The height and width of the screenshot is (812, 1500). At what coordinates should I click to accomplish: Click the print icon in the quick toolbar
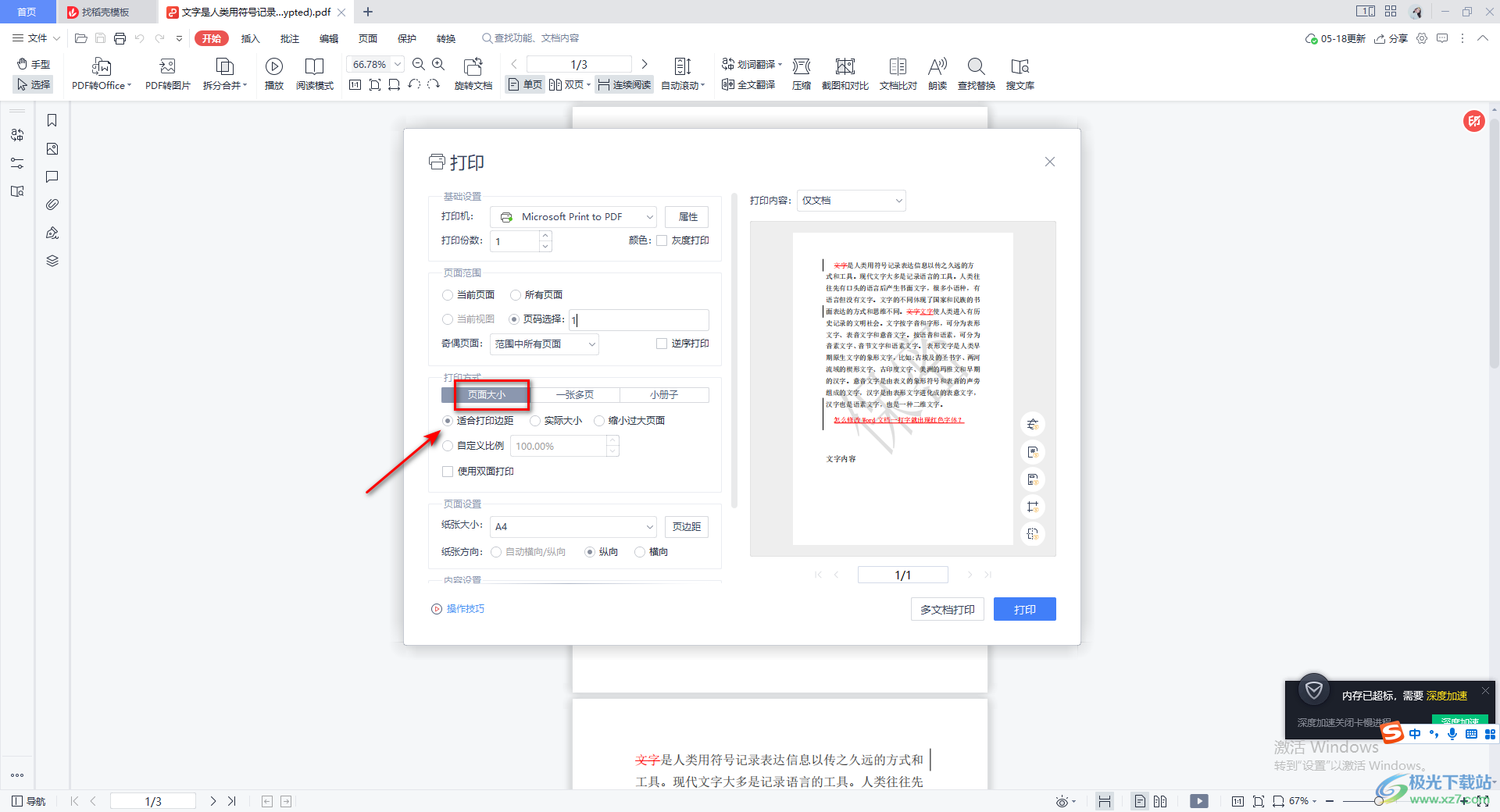pyautogui.click(x=120, y=38)
